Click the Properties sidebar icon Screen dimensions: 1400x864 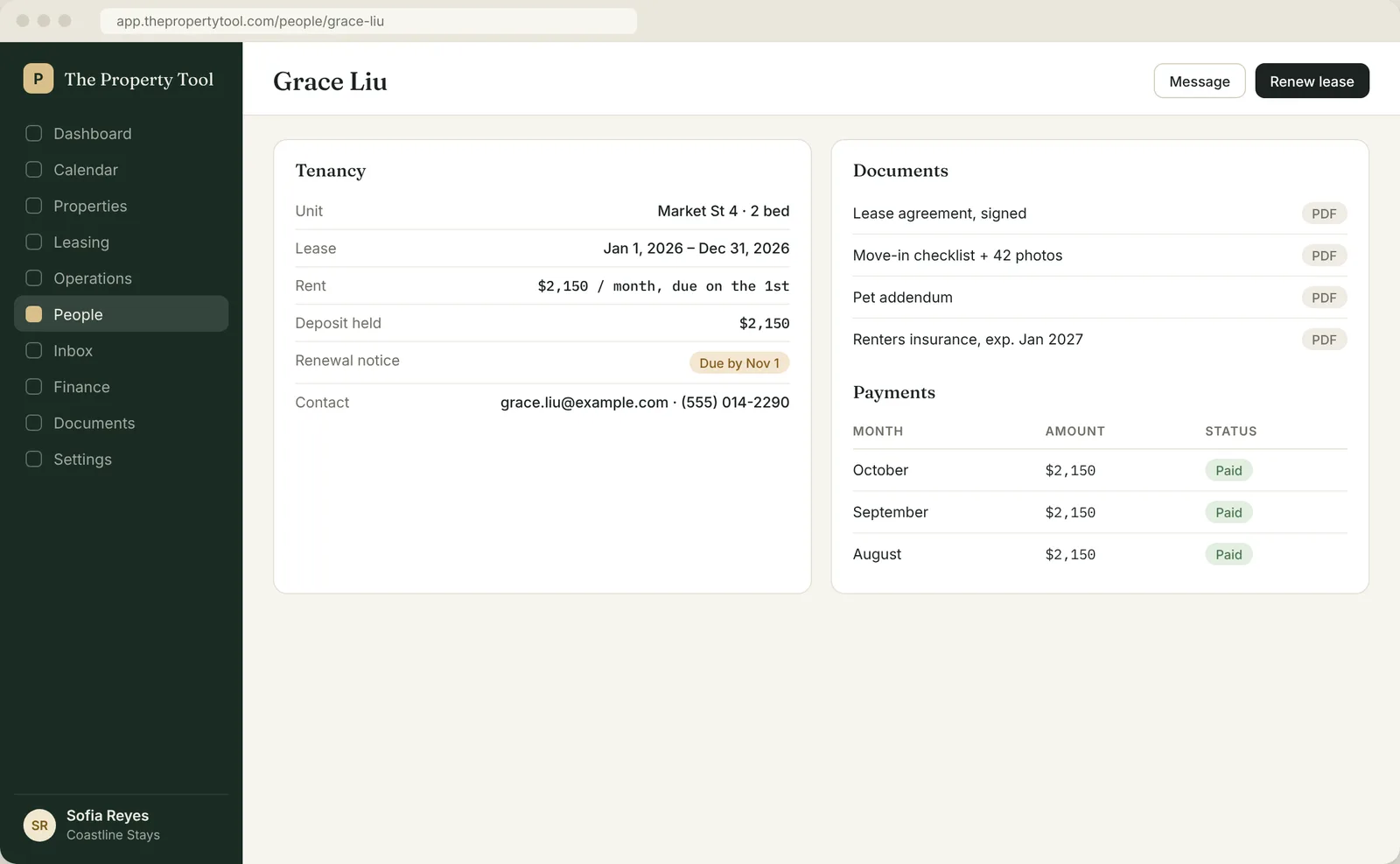[34, 206]
